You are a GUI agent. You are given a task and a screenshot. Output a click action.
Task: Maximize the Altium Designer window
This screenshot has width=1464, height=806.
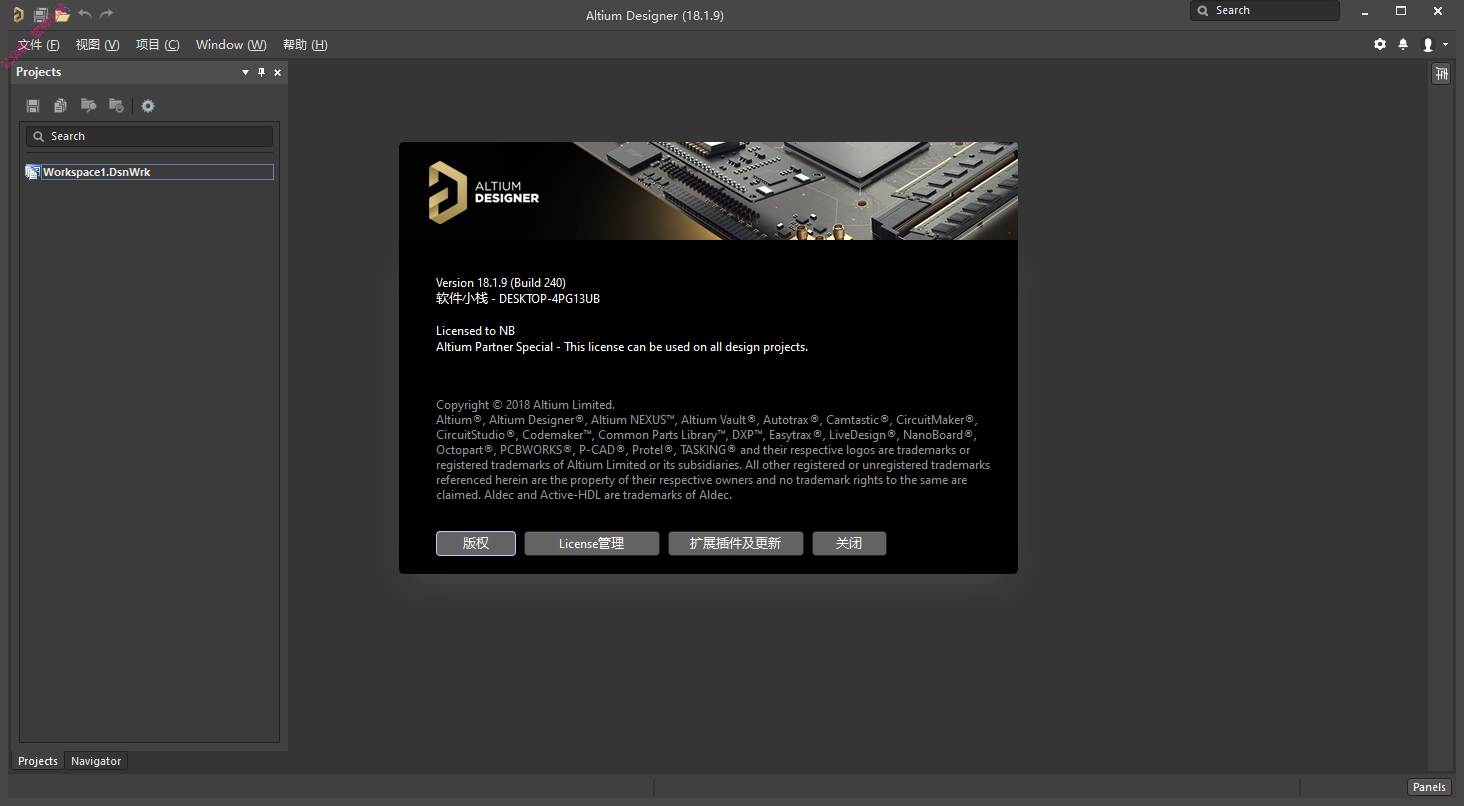click(x=1401, y=11)
